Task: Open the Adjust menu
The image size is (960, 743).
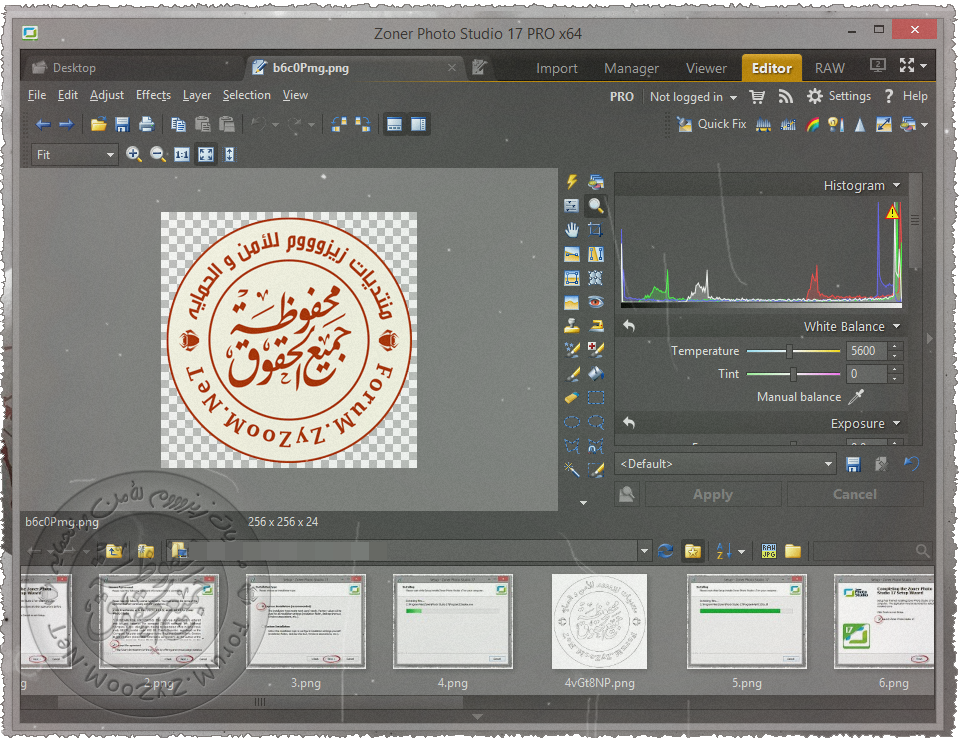Action: click(x=107, y=95)
